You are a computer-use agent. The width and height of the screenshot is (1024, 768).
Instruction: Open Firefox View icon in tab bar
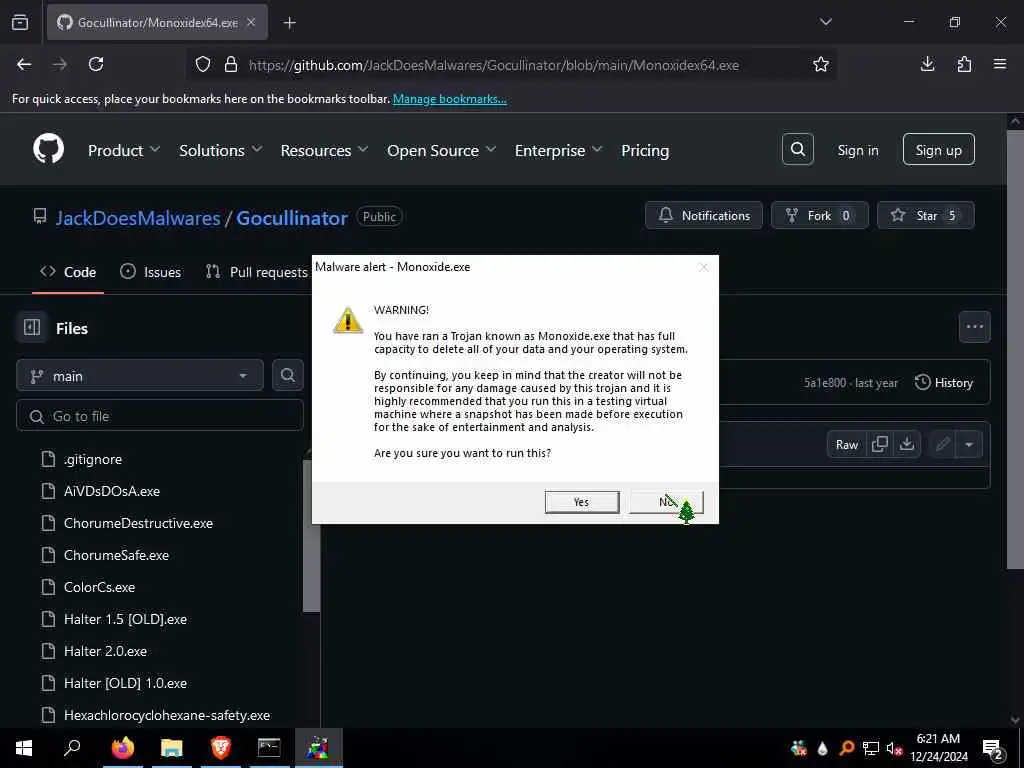(x=20, y=22)
